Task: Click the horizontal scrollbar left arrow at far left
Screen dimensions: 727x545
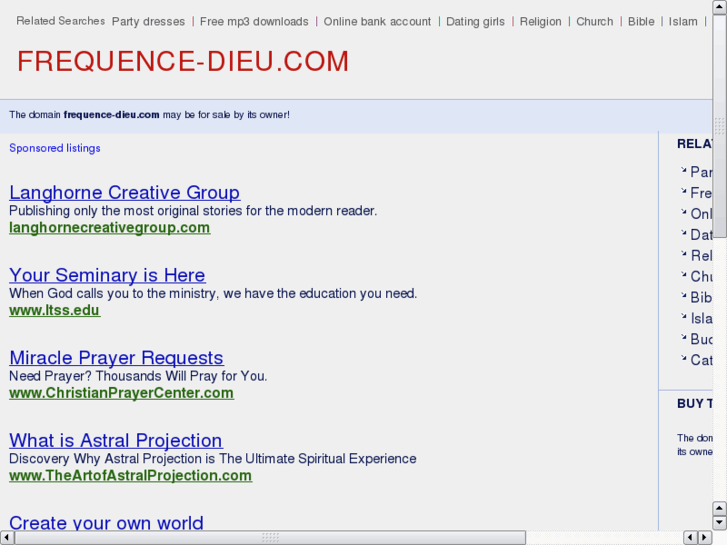Action: click(6, 538)
